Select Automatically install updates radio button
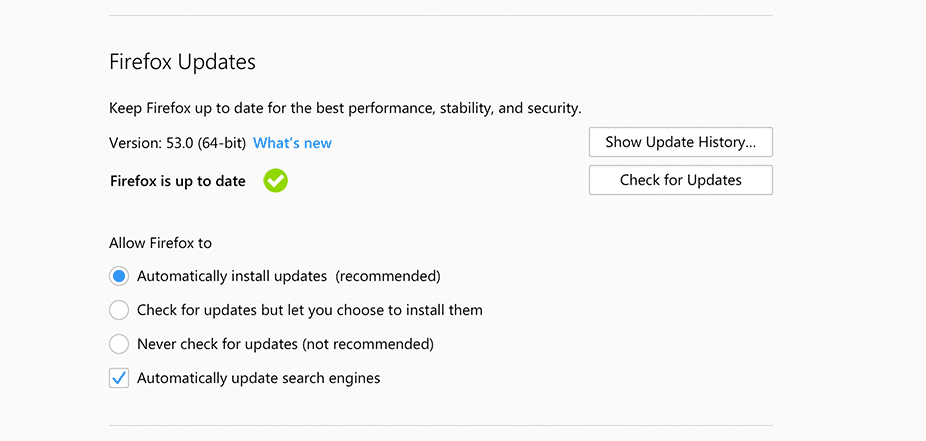926x441 pixels. (119, 276)
